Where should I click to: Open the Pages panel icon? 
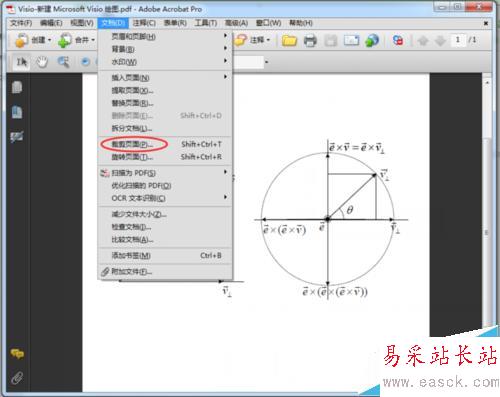coord(17,87)
